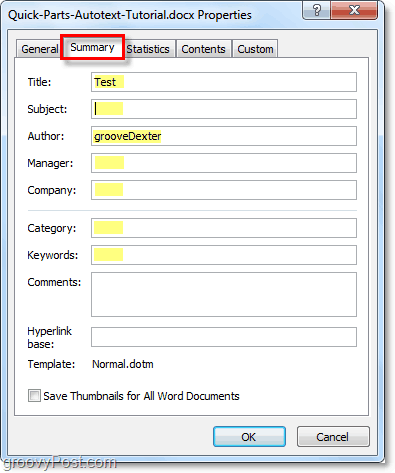
Task: Select the Company input box
Action: point(224,190)
